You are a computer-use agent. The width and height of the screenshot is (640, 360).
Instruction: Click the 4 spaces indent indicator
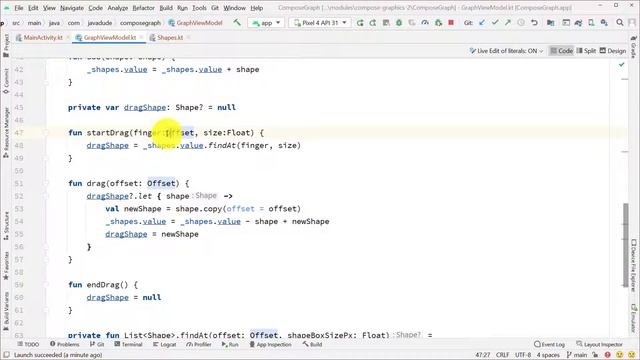pyautogui.click(x=548, y=355)
